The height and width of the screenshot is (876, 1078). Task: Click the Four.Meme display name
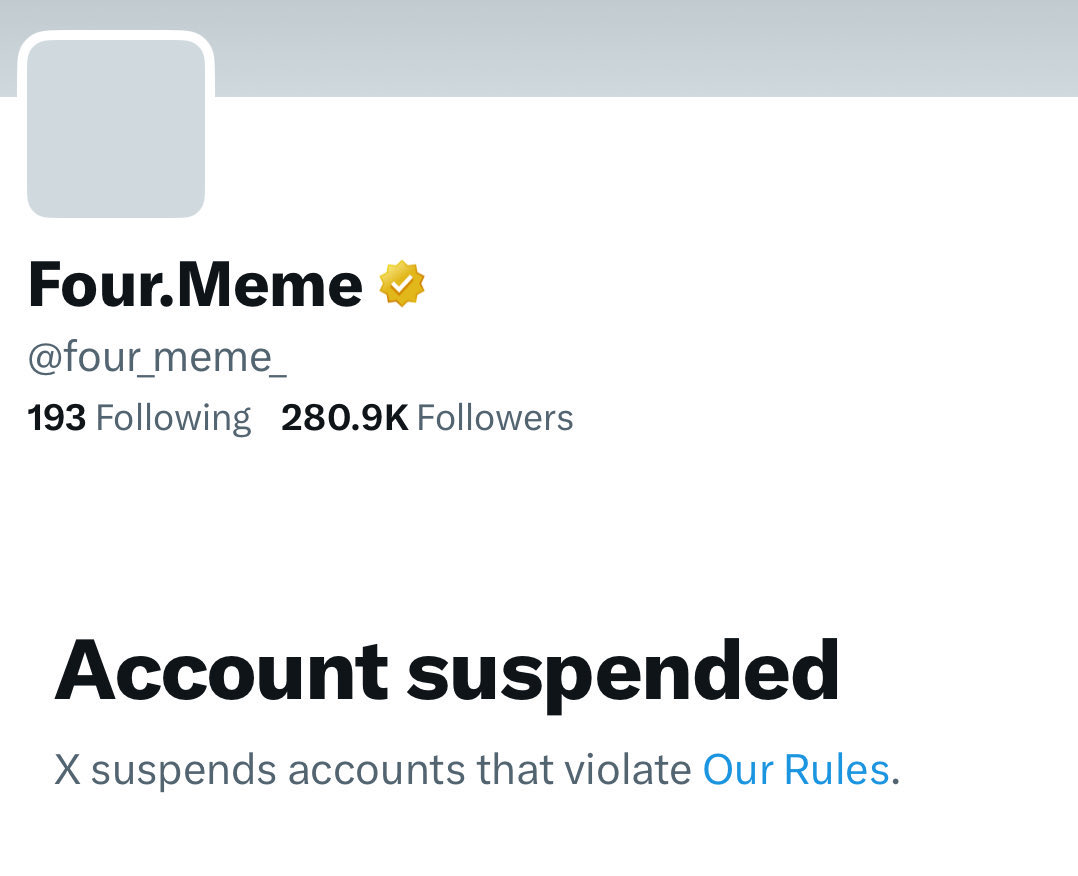click(x=195, y=284)
